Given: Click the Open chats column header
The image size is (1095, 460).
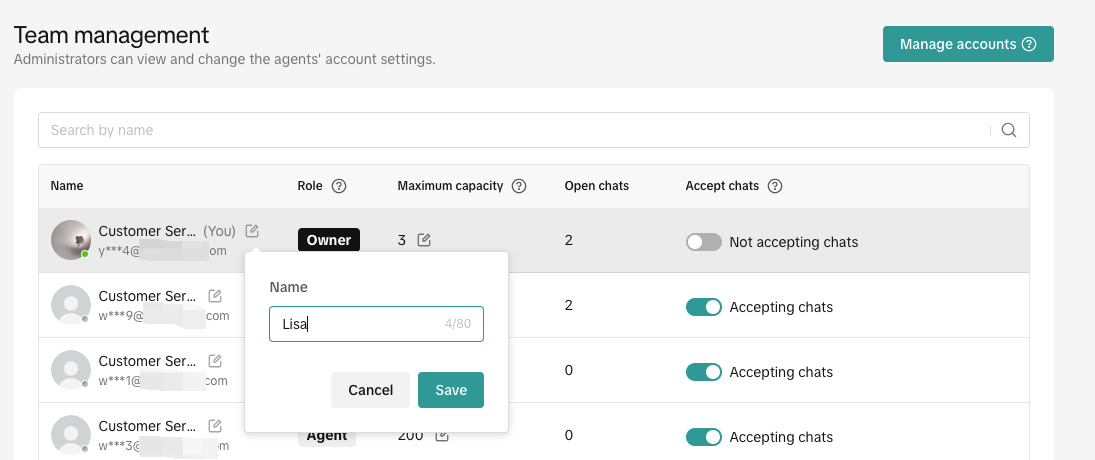Looking at the screenshot, I should (596, 186).
